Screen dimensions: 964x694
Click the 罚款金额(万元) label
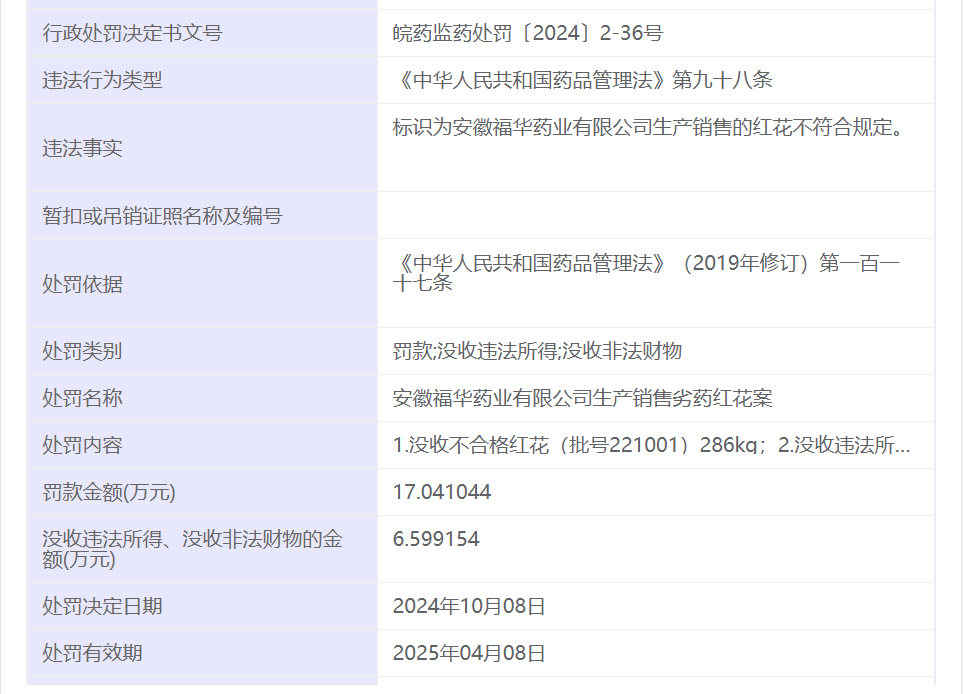[109, 492]
